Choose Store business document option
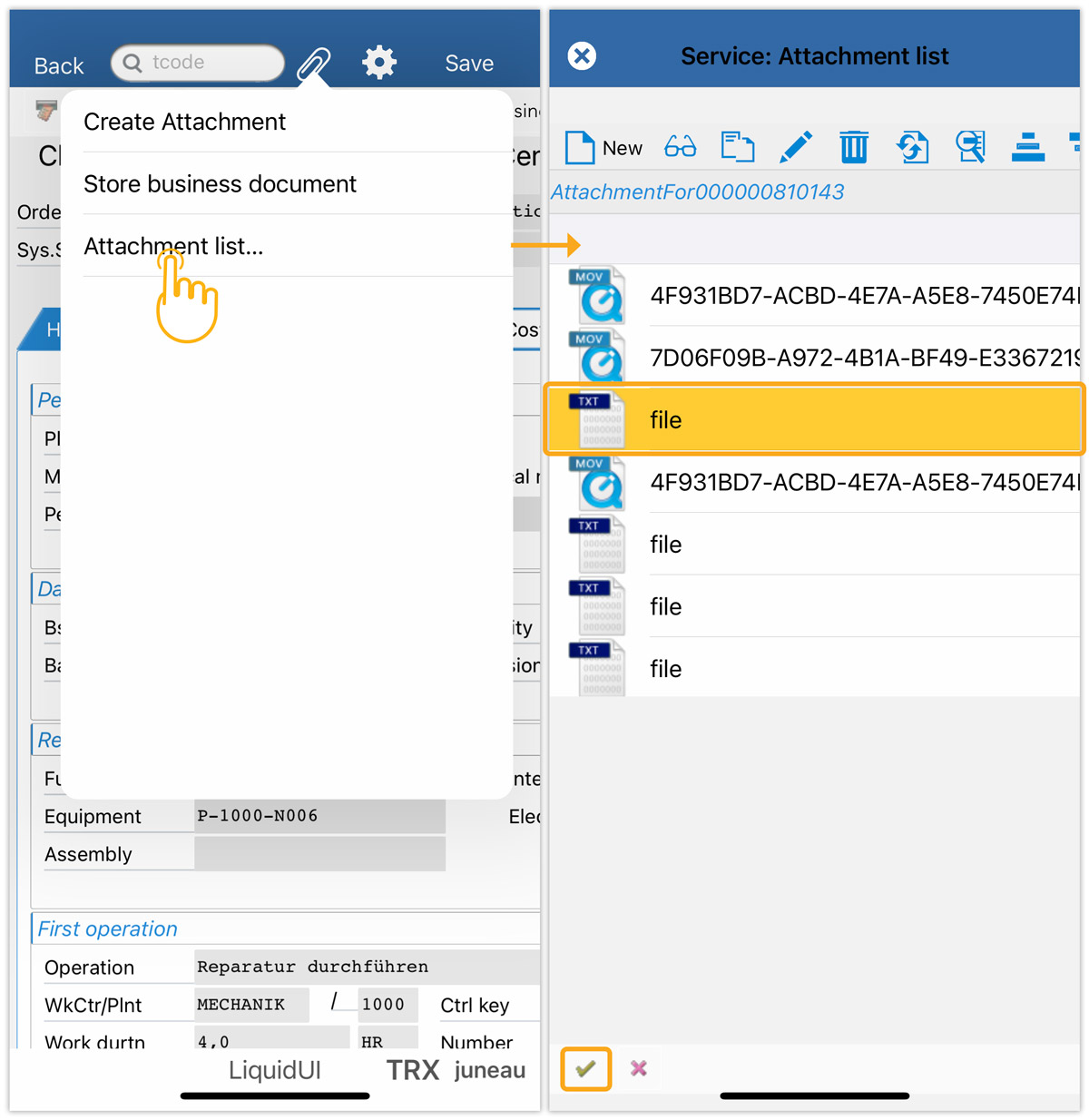The image size is (1089, 1120). tap(220, 184)
